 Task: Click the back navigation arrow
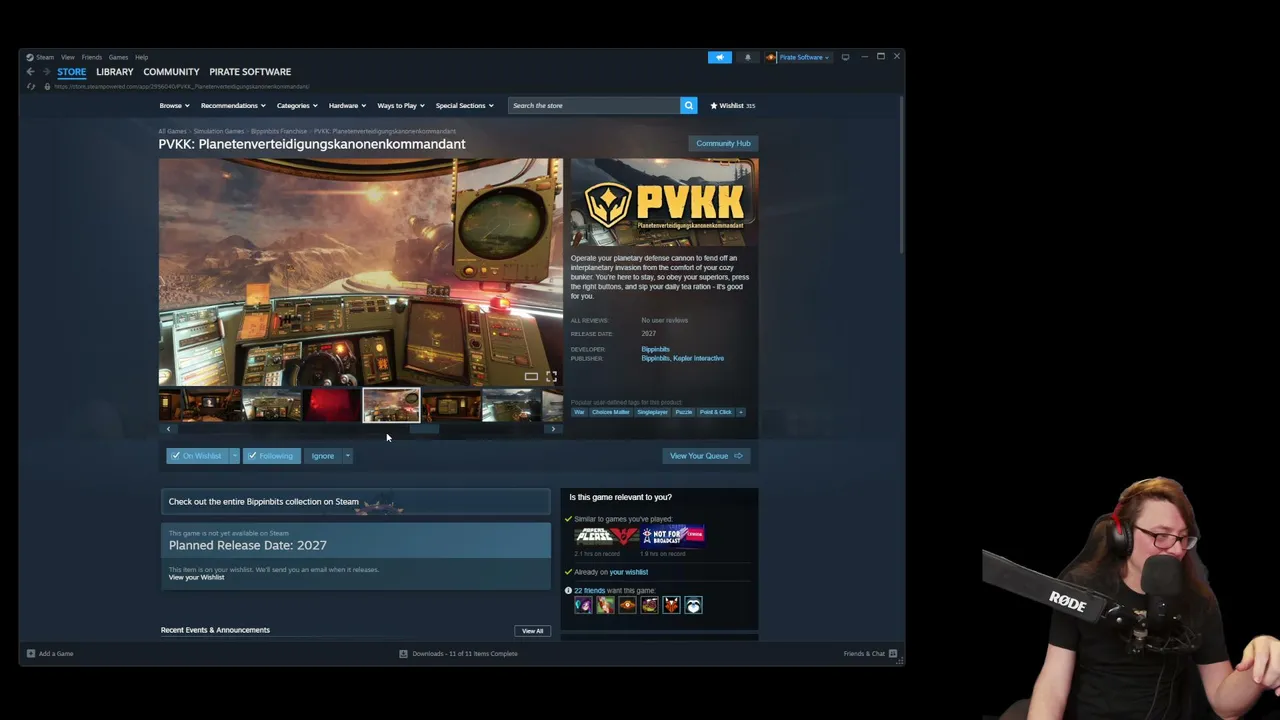pos(31,72)
